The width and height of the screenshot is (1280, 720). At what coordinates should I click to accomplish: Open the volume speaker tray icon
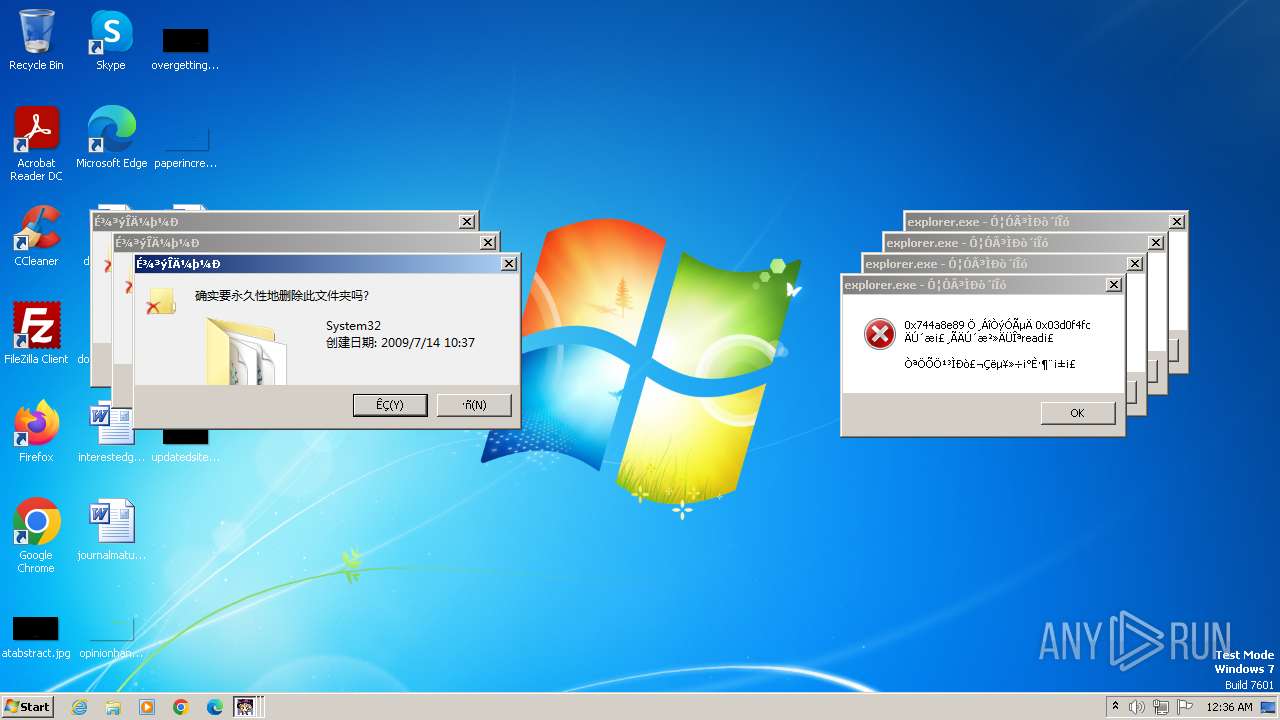tap(1137, 707)
